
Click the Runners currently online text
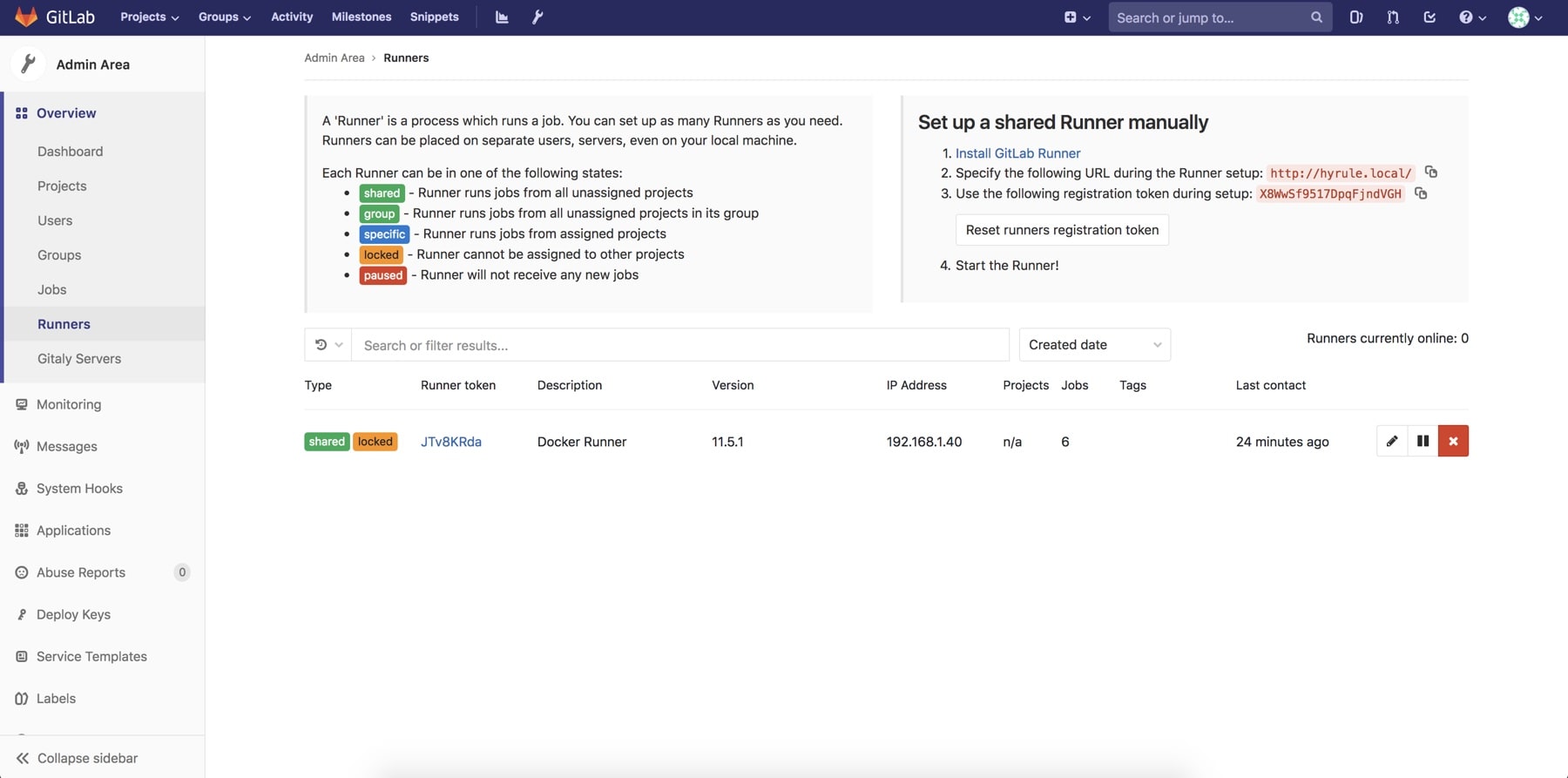[x=1388, y=338]
